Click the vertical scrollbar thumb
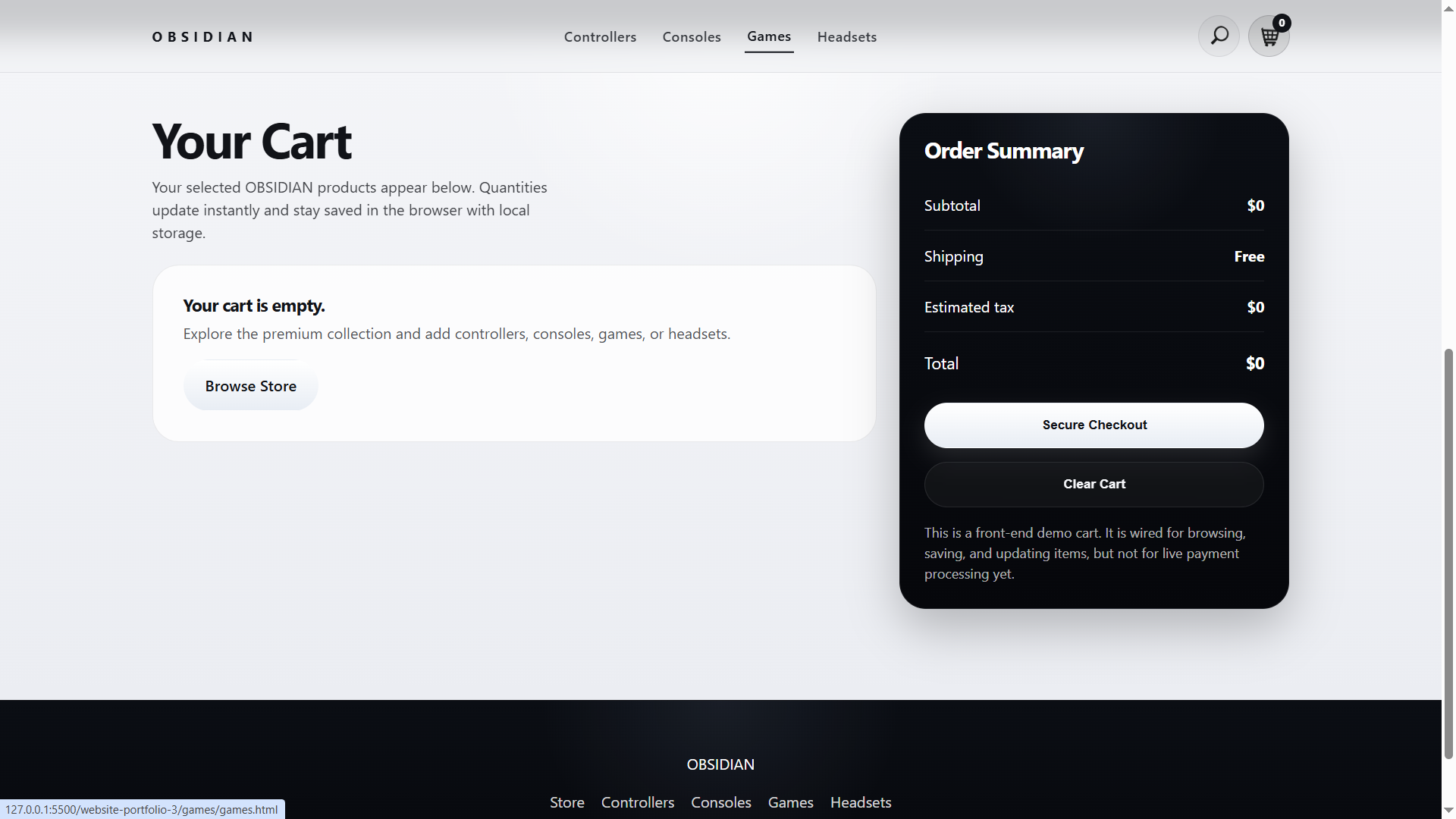Screen dimensions: 1456x819 click(x=1448, y=554)
